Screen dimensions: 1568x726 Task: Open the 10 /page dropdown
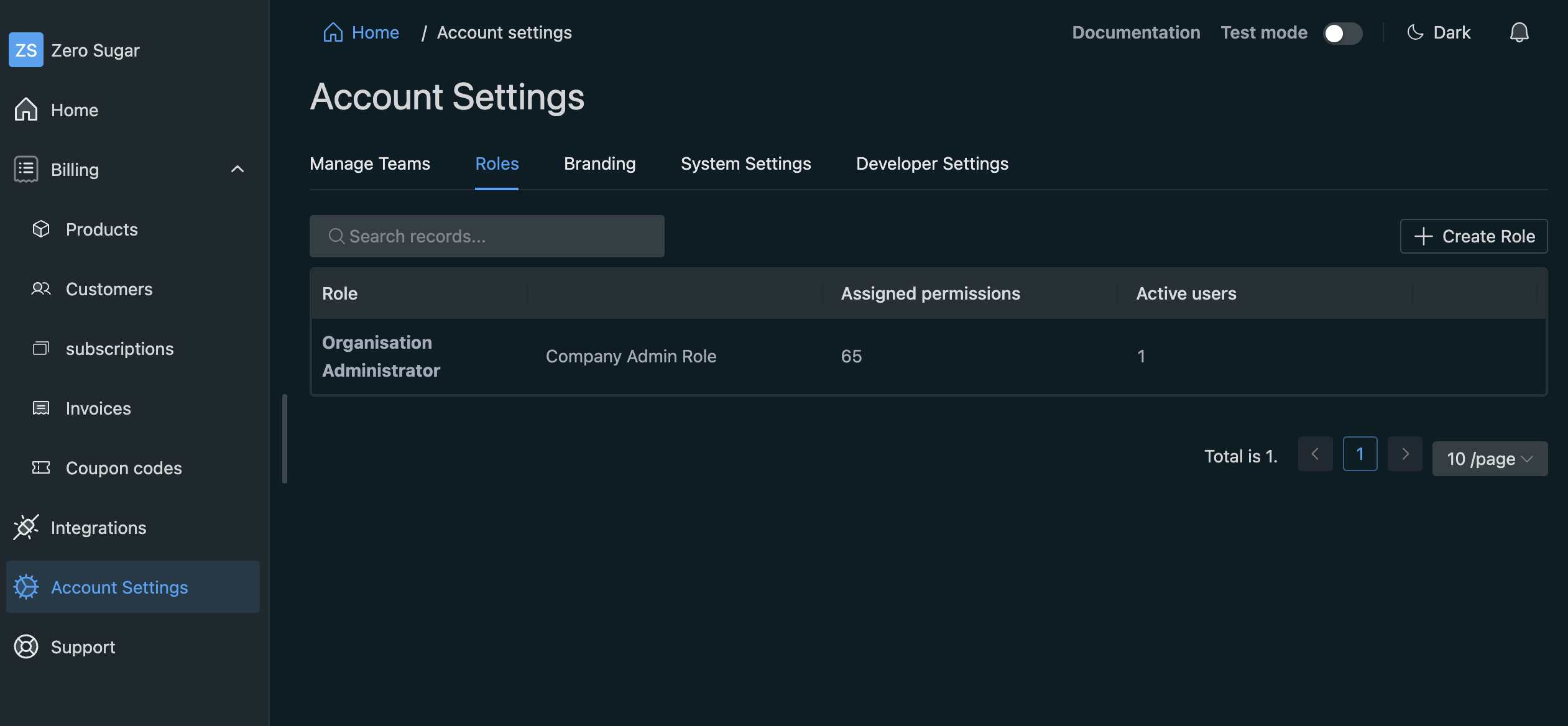1490,459
